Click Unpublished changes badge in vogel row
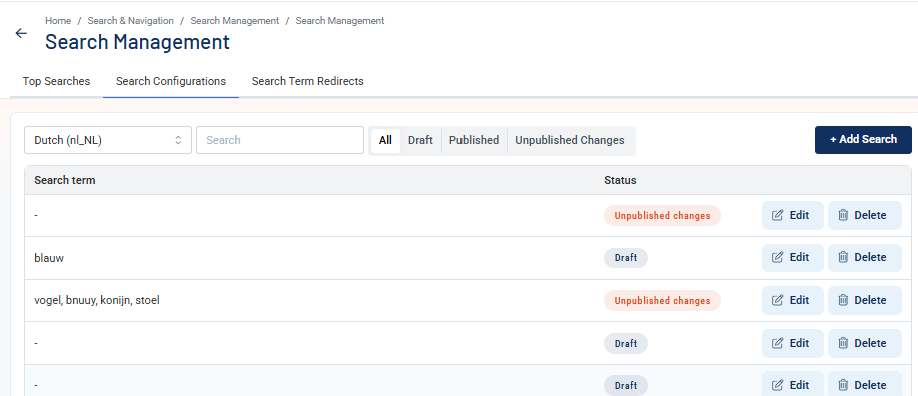This screenshot has width=918, height=396. [x=662, y=301]
